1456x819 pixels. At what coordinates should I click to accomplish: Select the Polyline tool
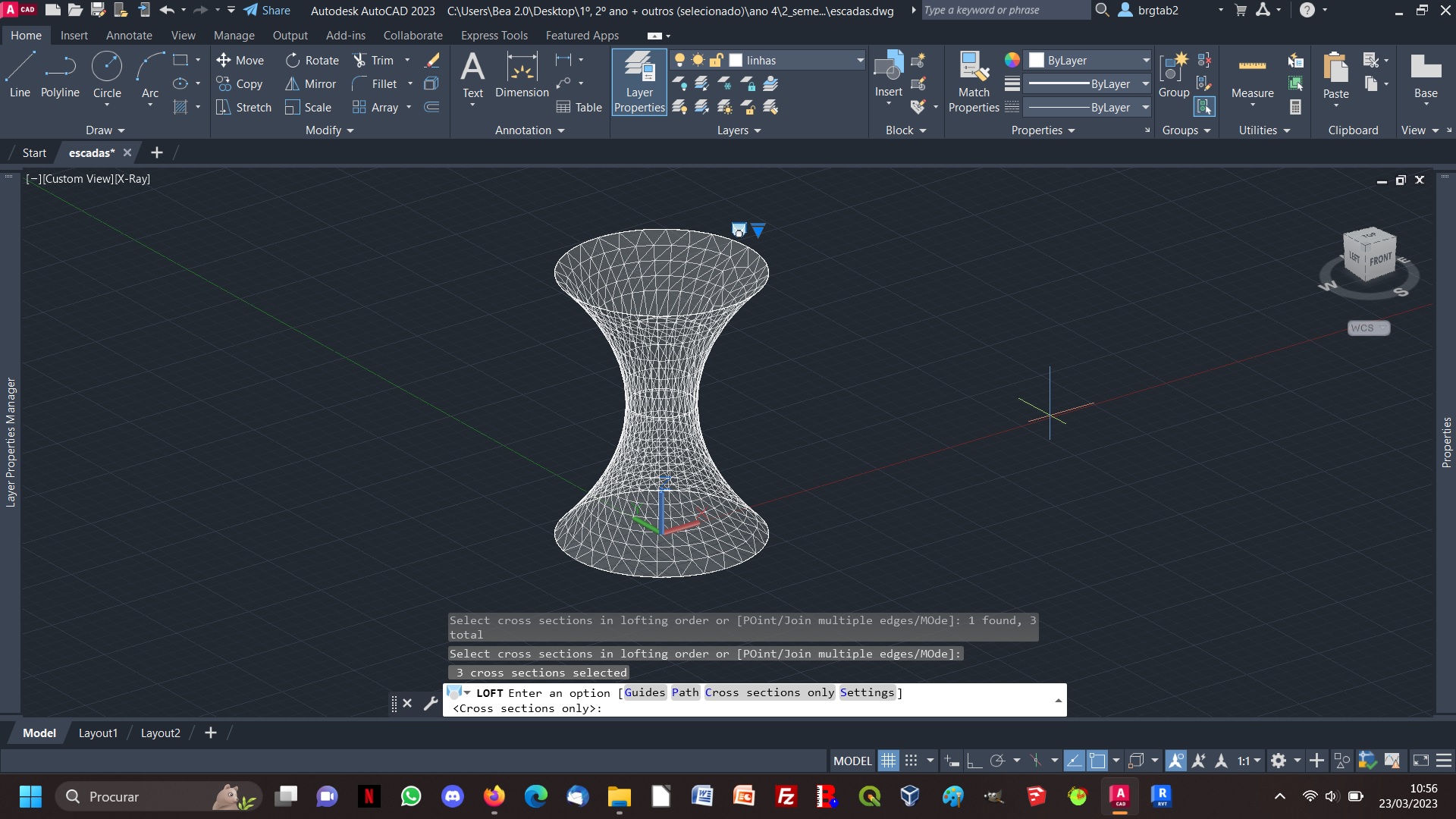pos(60,75)
